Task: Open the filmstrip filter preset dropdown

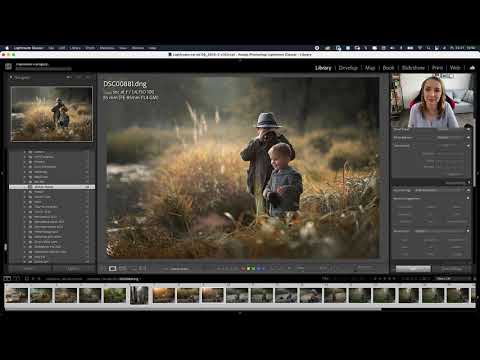Action: pos(452,279)
